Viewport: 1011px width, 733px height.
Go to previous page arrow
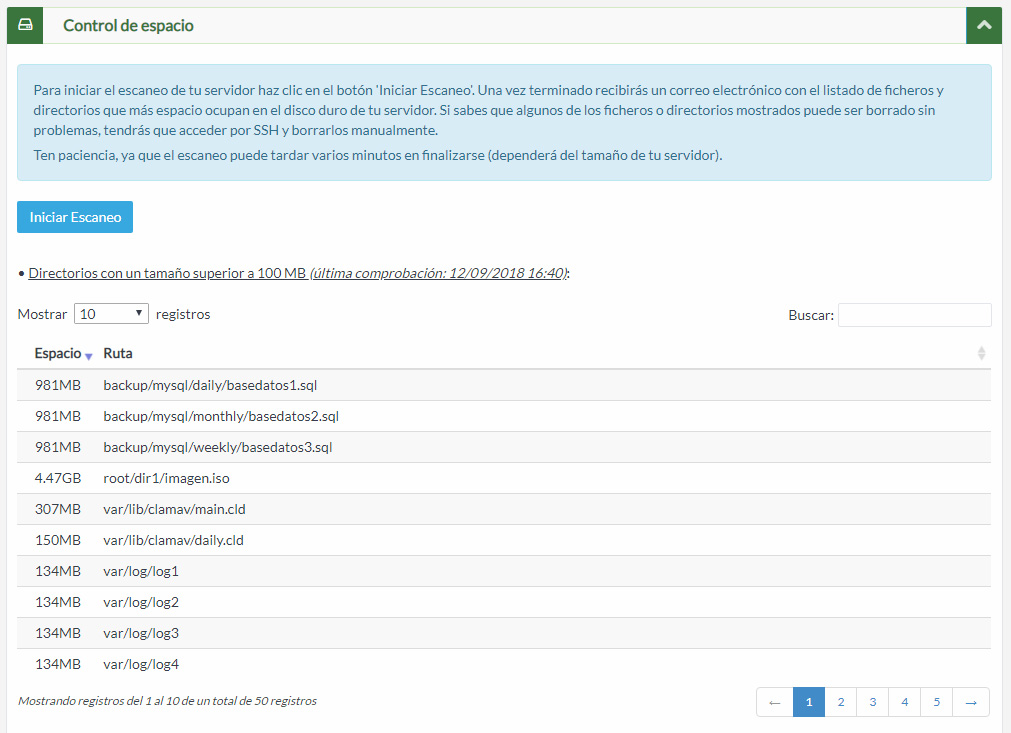tap(774, 702)
